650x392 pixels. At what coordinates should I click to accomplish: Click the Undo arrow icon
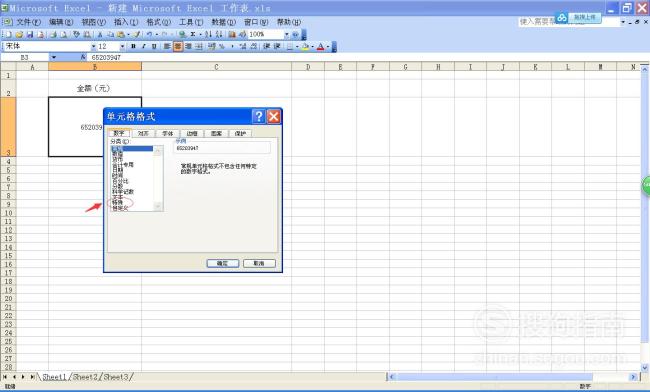pyautogui.click(x=150, y=34)
